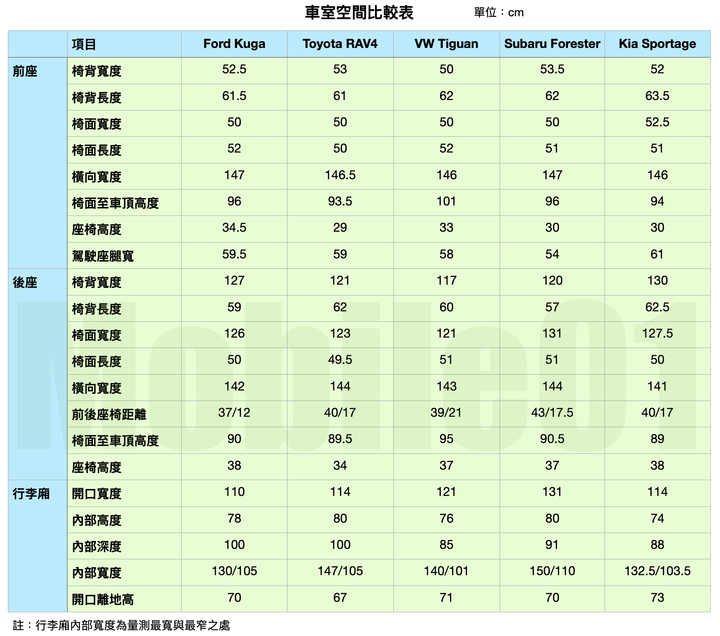Click Subaru Forester value 91

tap(552, 545)
